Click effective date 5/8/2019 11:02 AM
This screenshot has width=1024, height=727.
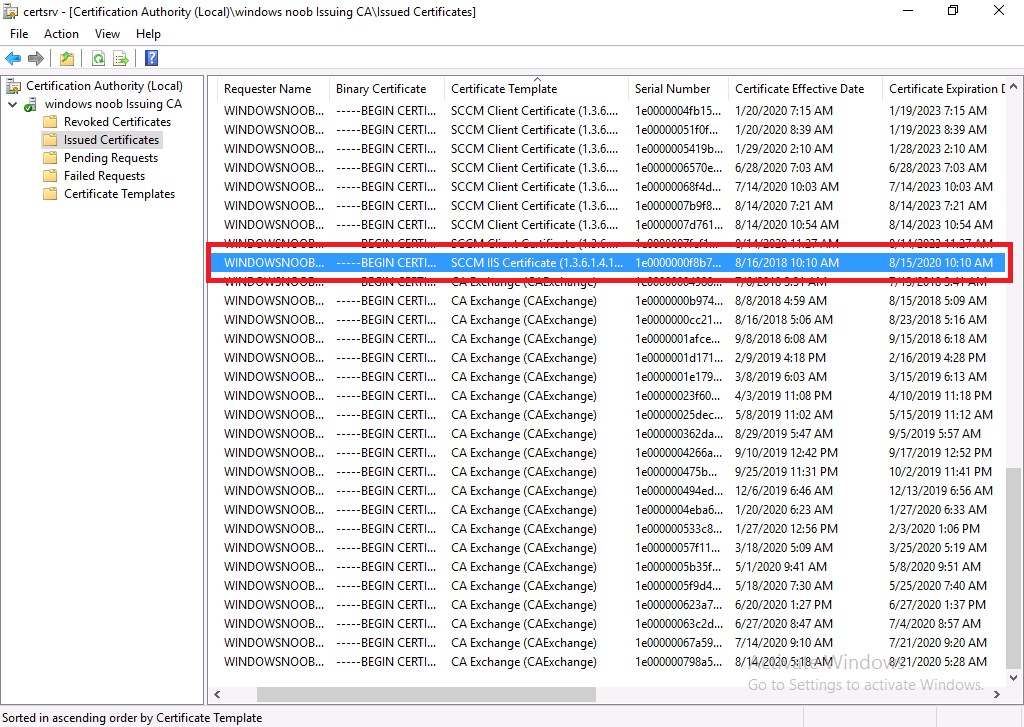pyautogui.click(x=784, y=415)
